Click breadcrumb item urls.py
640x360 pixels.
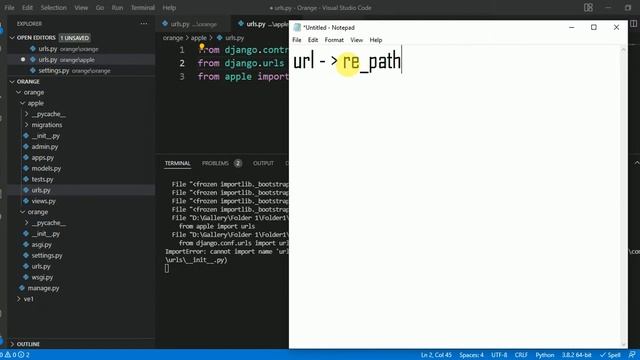click(234, 38)
